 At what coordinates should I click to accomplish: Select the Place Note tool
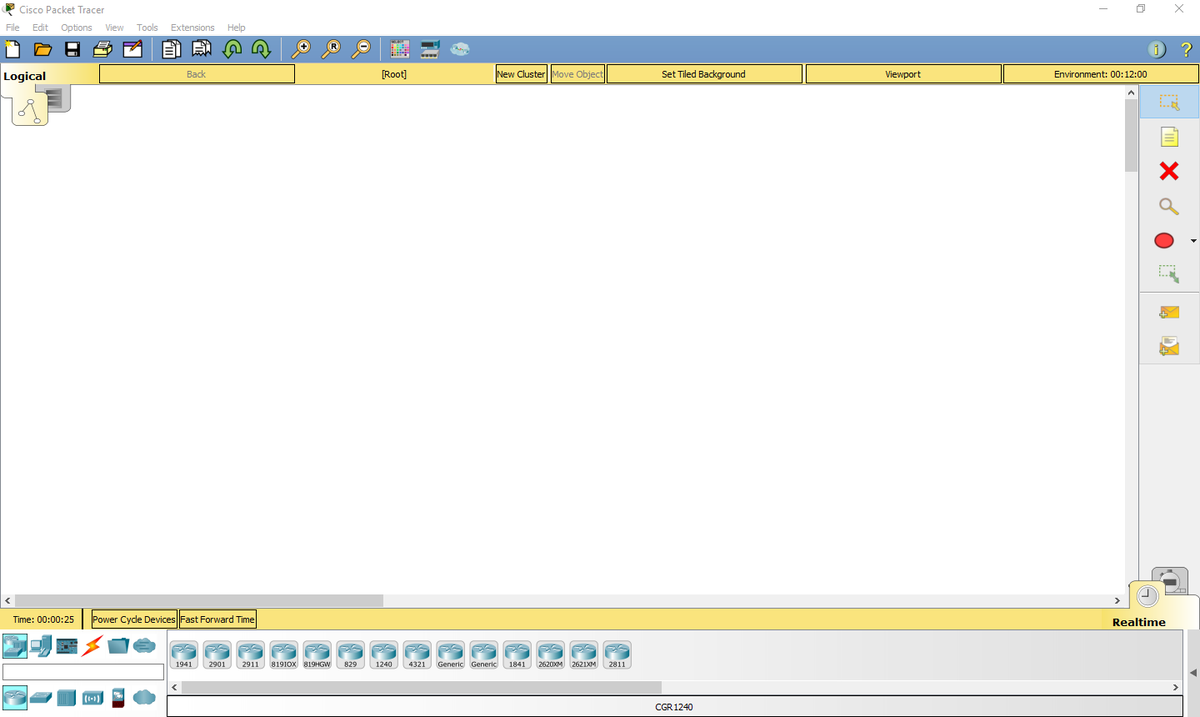1168,137
